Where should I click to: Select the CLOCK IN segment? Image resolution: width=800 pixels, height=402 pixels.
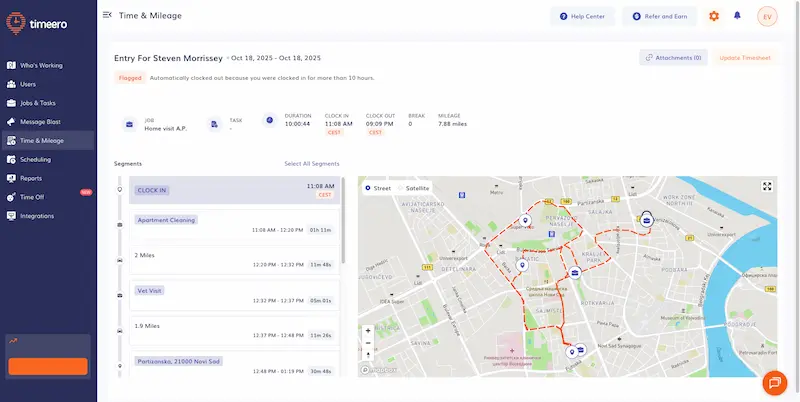pos(234,190)
